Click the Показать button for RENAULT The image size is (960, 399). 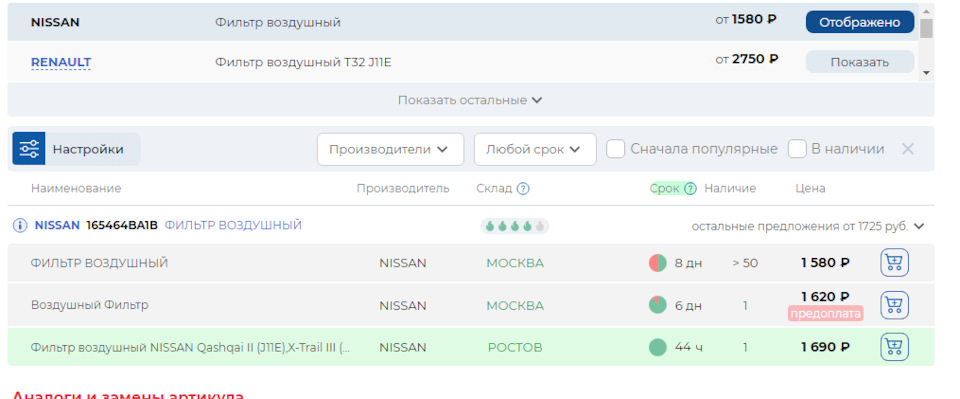click(860, 62)
